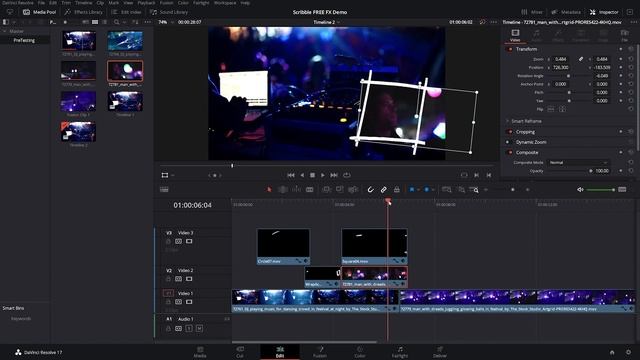Toggle the Inspector panel button
The height and width of the screenshot is (360, 640).
click(604, 12)
